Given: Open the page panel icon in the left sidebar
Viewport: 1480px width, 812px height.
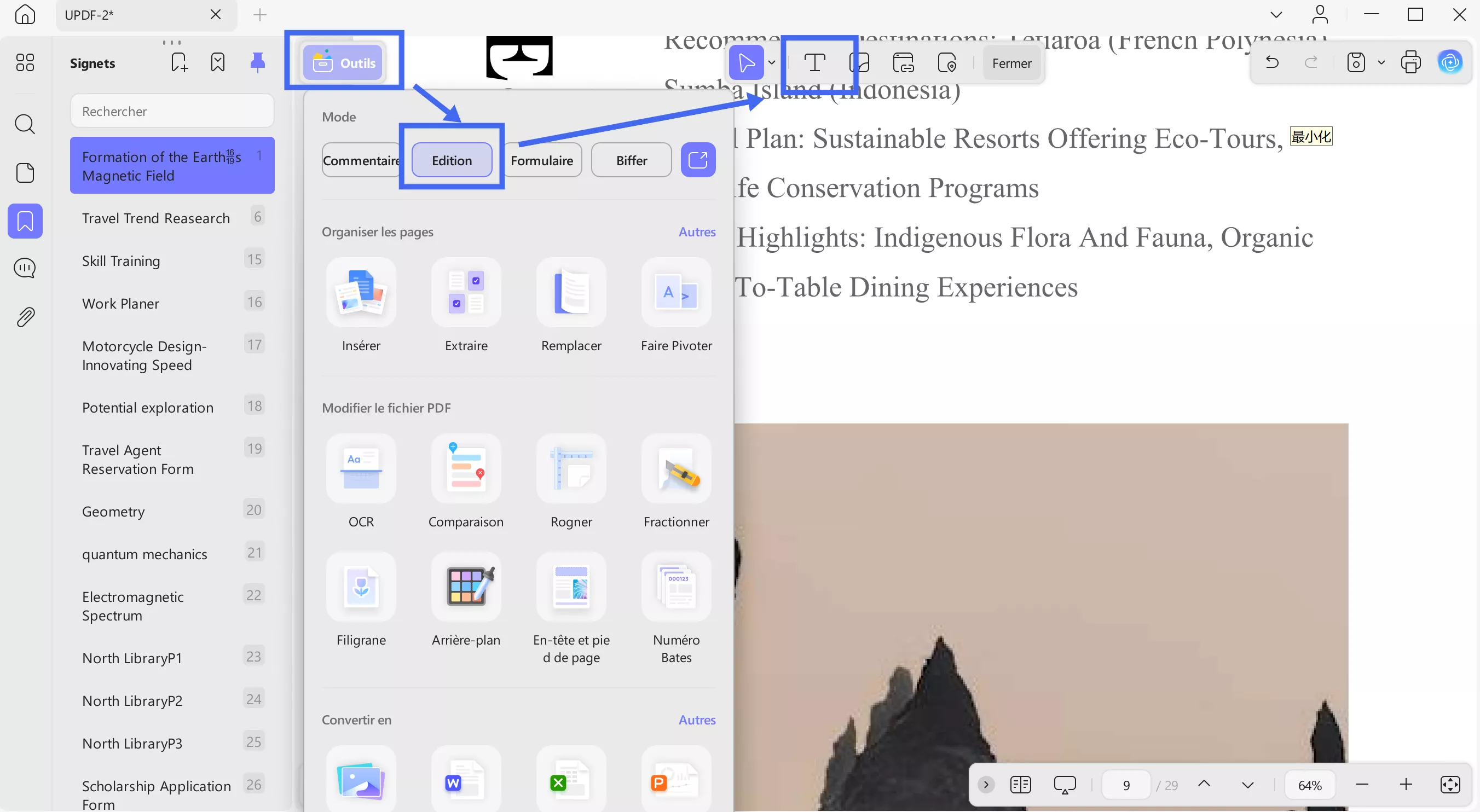Looking at the screenshot, I should tap(25, 172).
